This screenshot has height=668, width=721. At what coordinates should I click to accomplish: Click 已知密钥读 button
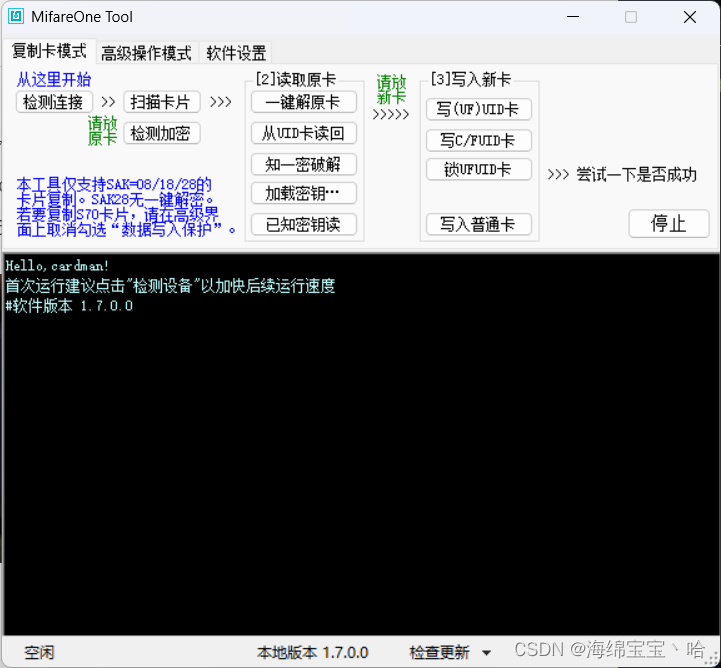click(x=303, y=225)
